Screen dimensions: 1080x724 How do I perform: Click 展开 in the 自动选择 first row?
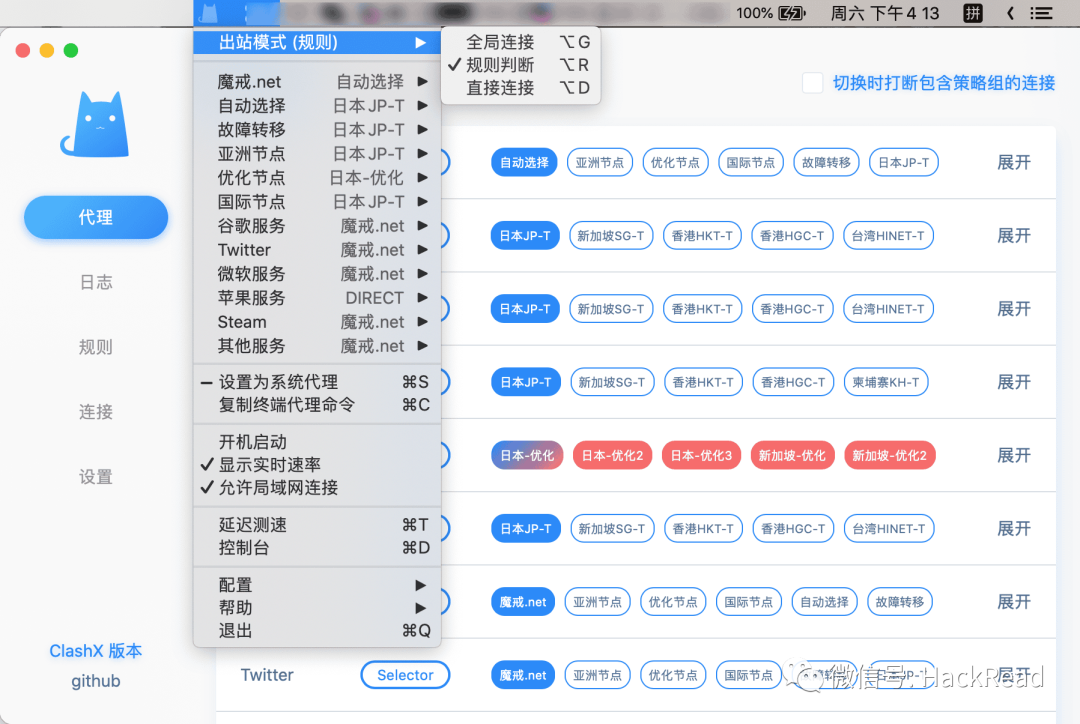click(1014, 163)
